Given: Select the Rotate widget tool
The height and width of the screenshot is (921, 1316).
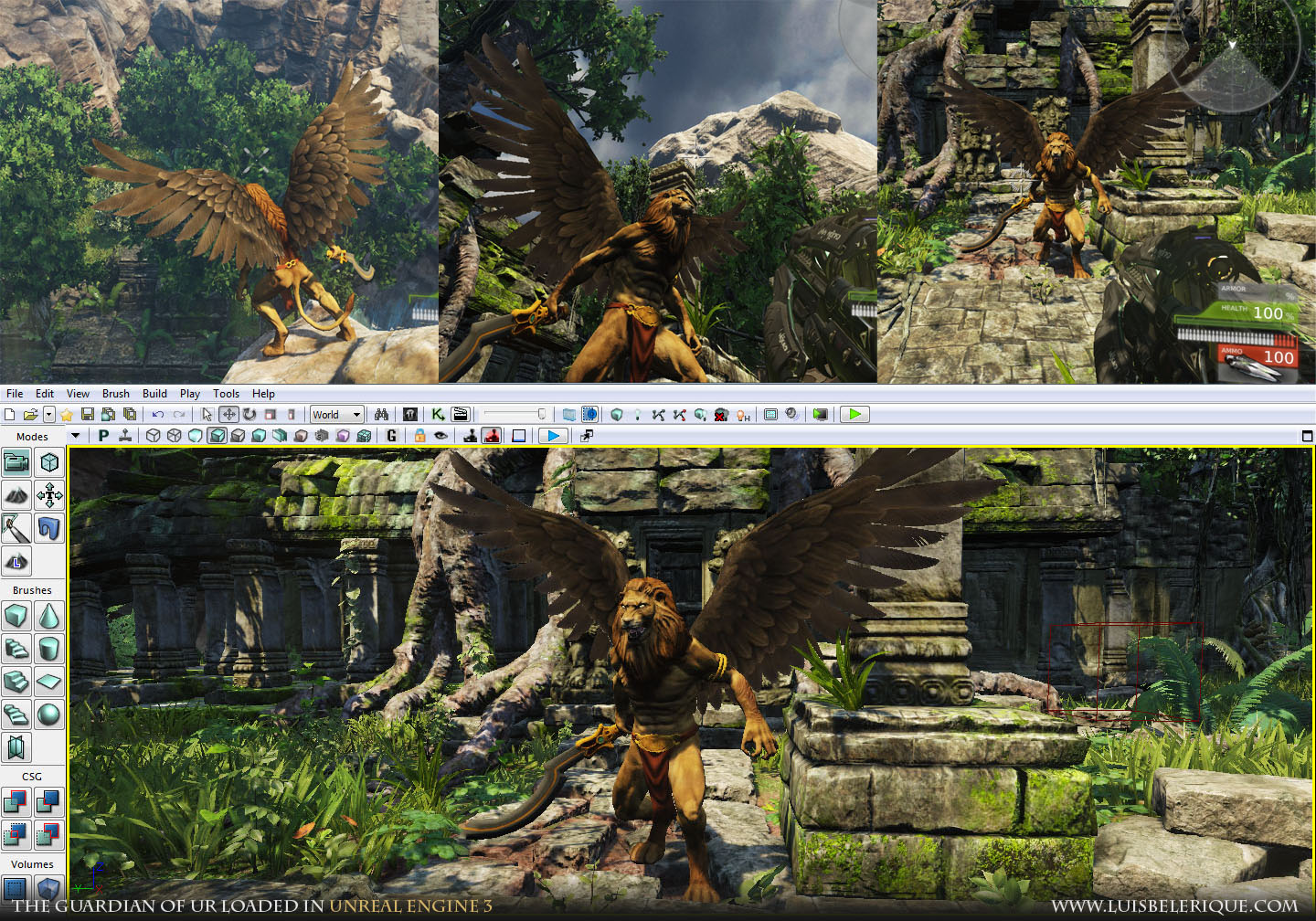Looking at the screenshot, I should pos(249,415).
